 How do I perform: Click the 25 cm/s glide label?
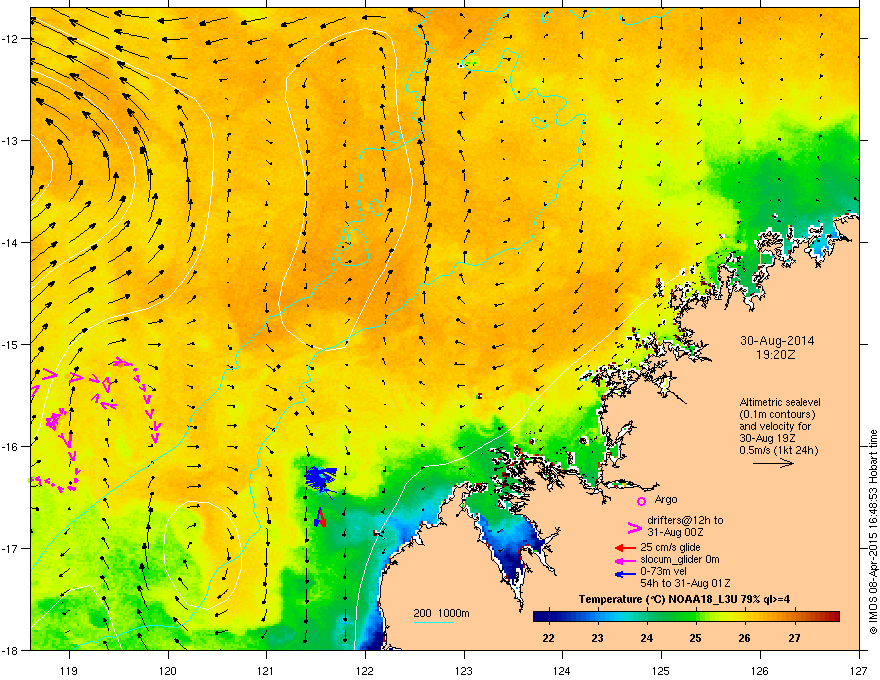click(x=670, y=547)
